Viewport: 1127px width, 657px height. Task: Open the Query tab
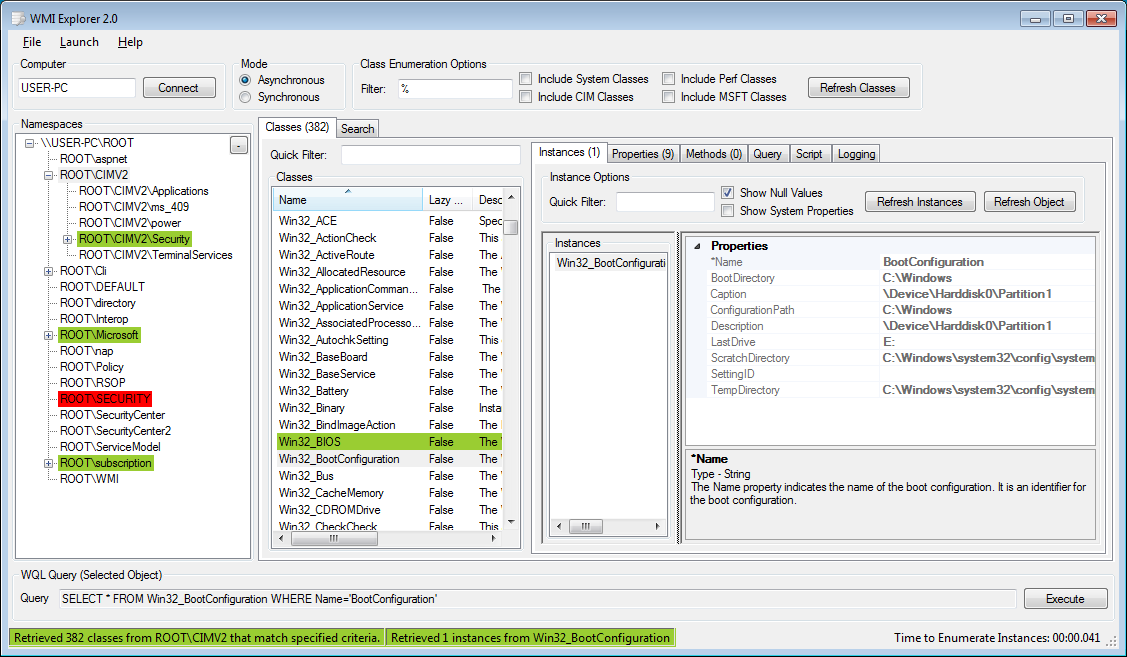767,154
